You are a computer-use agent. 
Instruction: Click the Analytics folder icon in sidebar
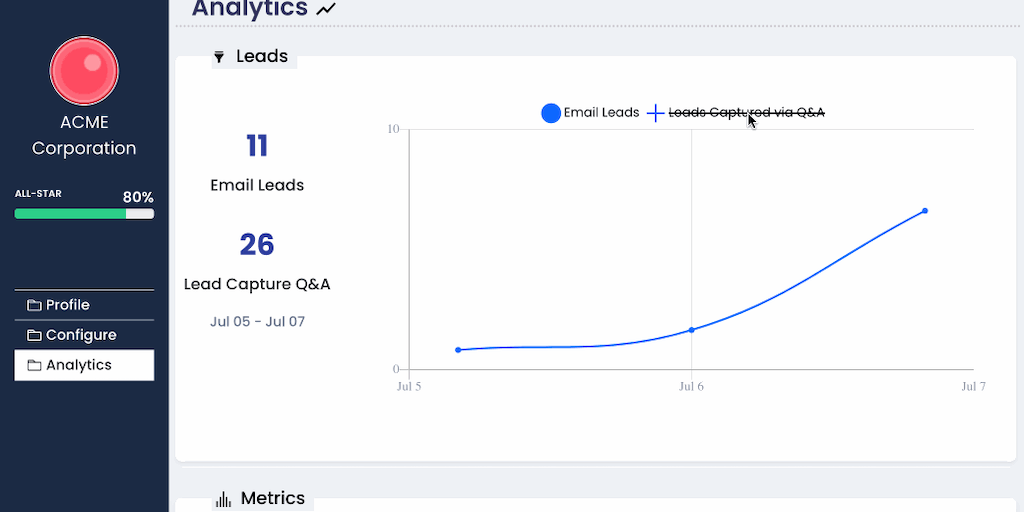(34, 365)
